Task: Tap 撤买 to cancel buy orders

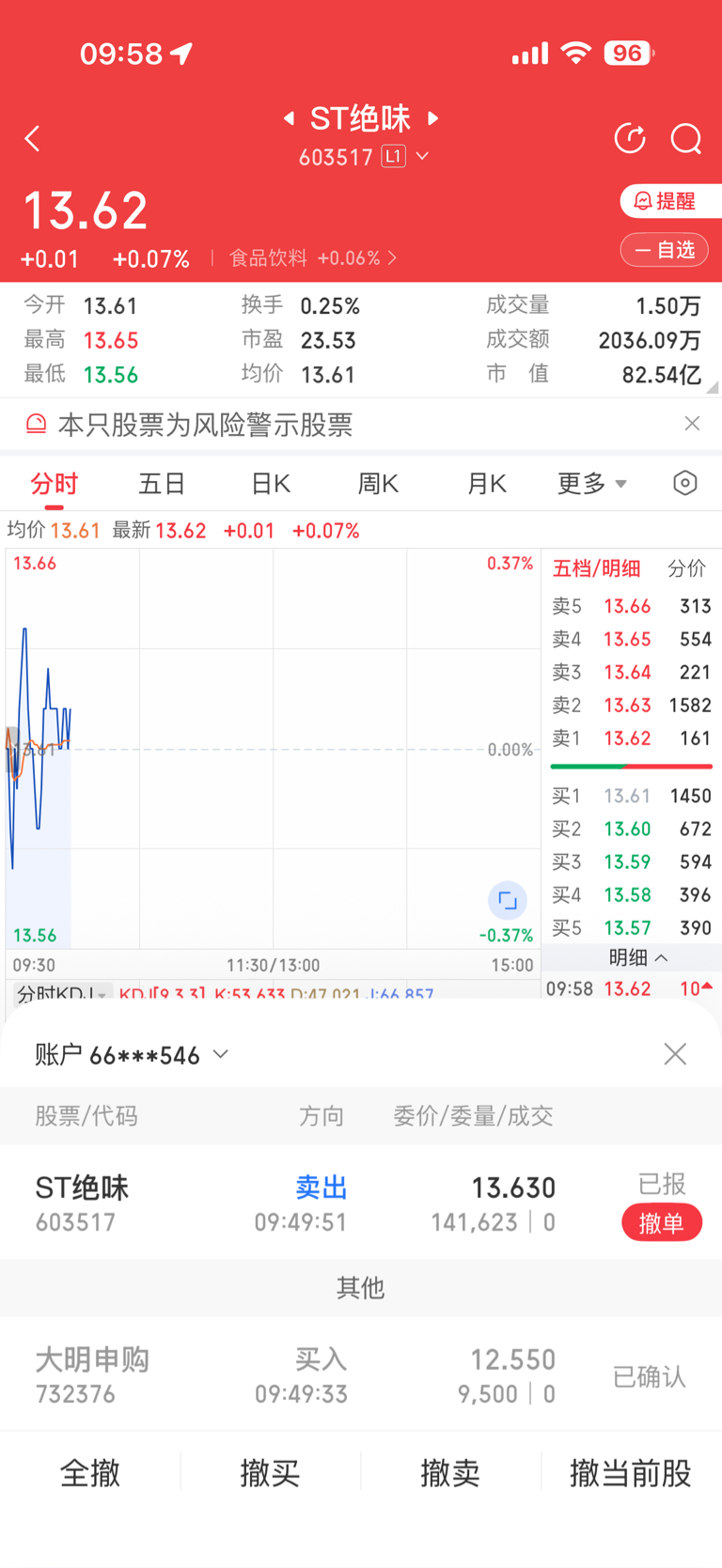Action: 270,1473
